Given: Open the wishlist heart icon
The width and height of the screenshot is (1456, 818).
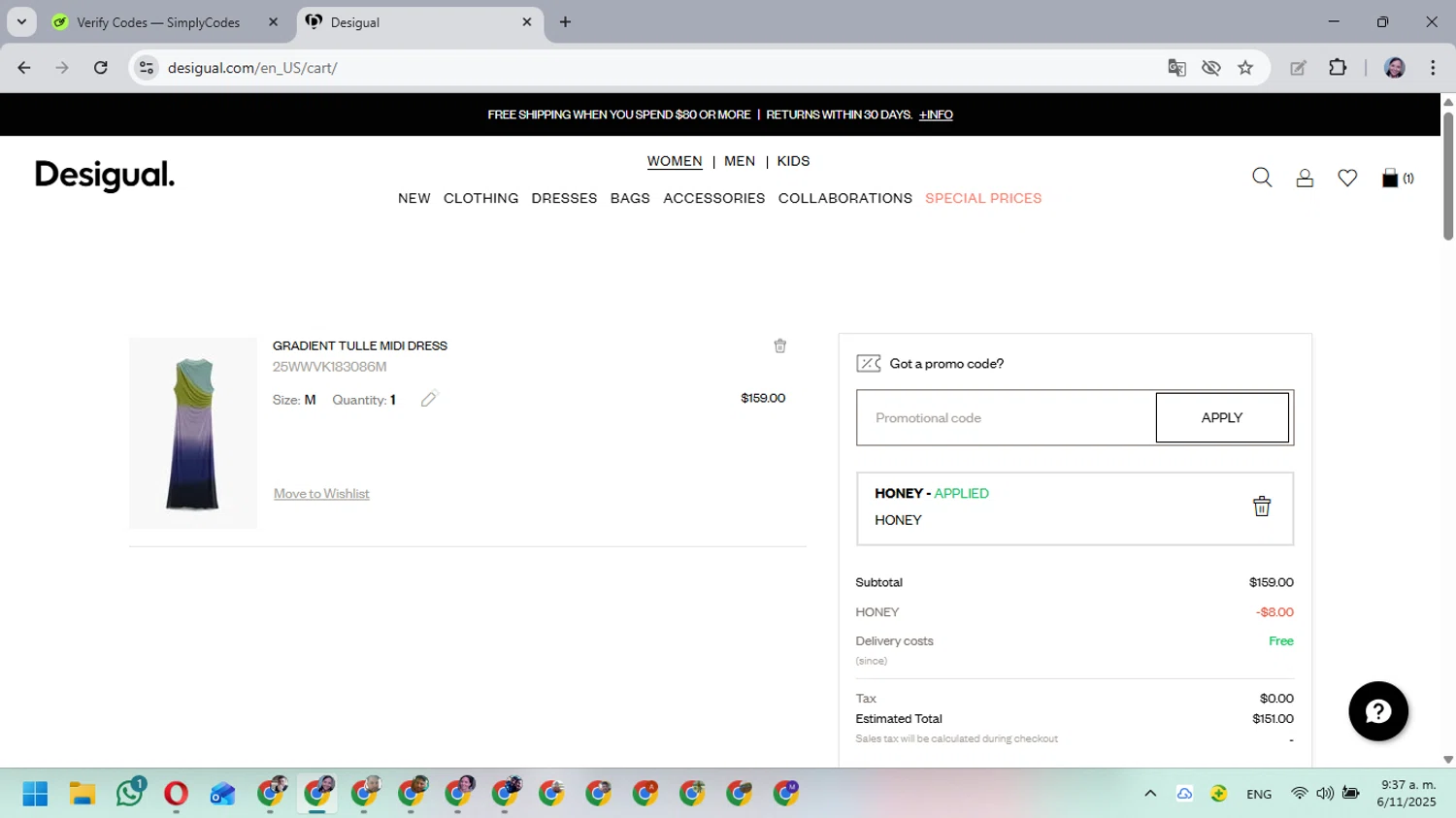Looking at the screenshot, I should (x=1347, y=178).
